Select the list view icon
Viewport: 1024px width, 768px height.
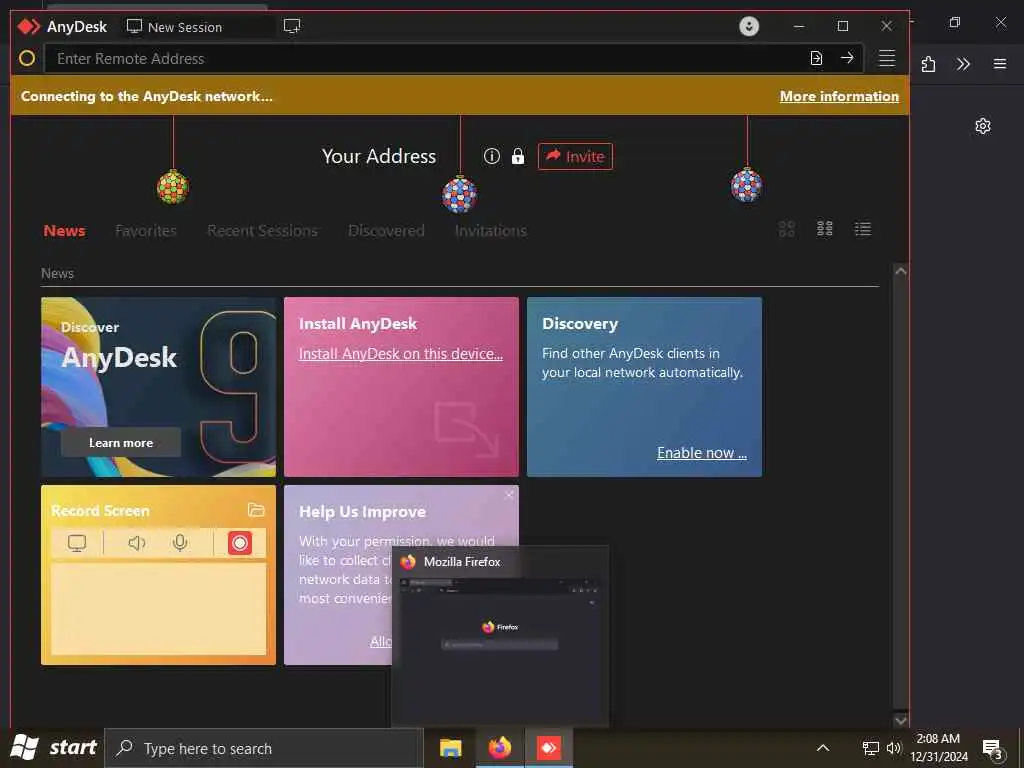863,229
